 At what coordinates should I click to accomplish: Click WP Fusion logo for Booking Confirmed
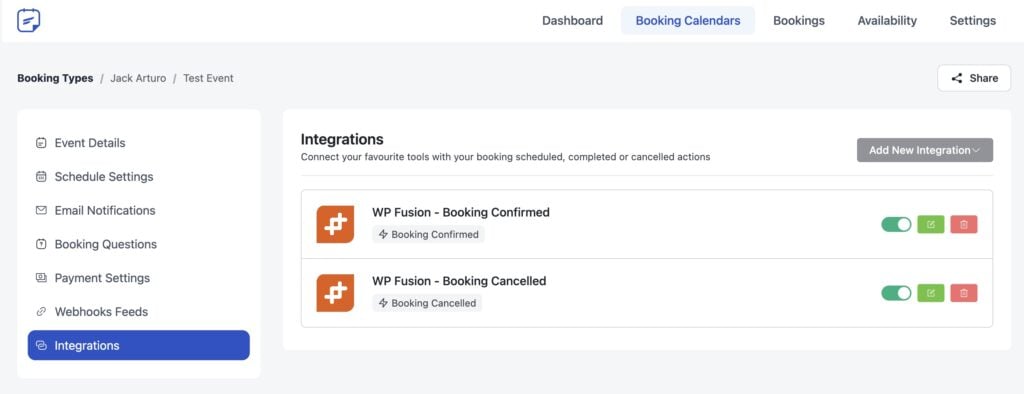coord(335,224)
